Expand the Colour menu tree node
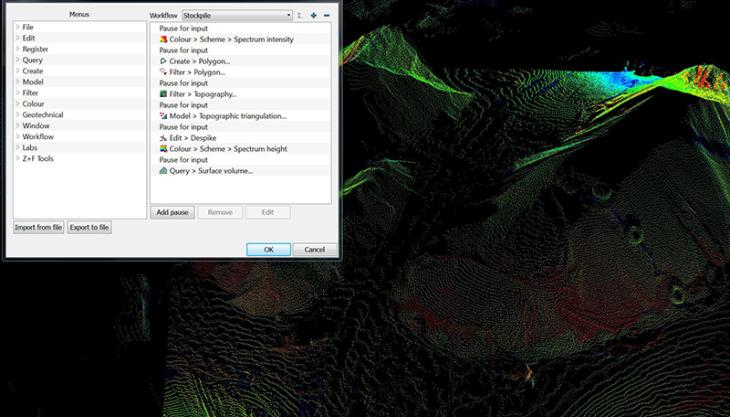 pyautogui.click(x=18, y=104)
